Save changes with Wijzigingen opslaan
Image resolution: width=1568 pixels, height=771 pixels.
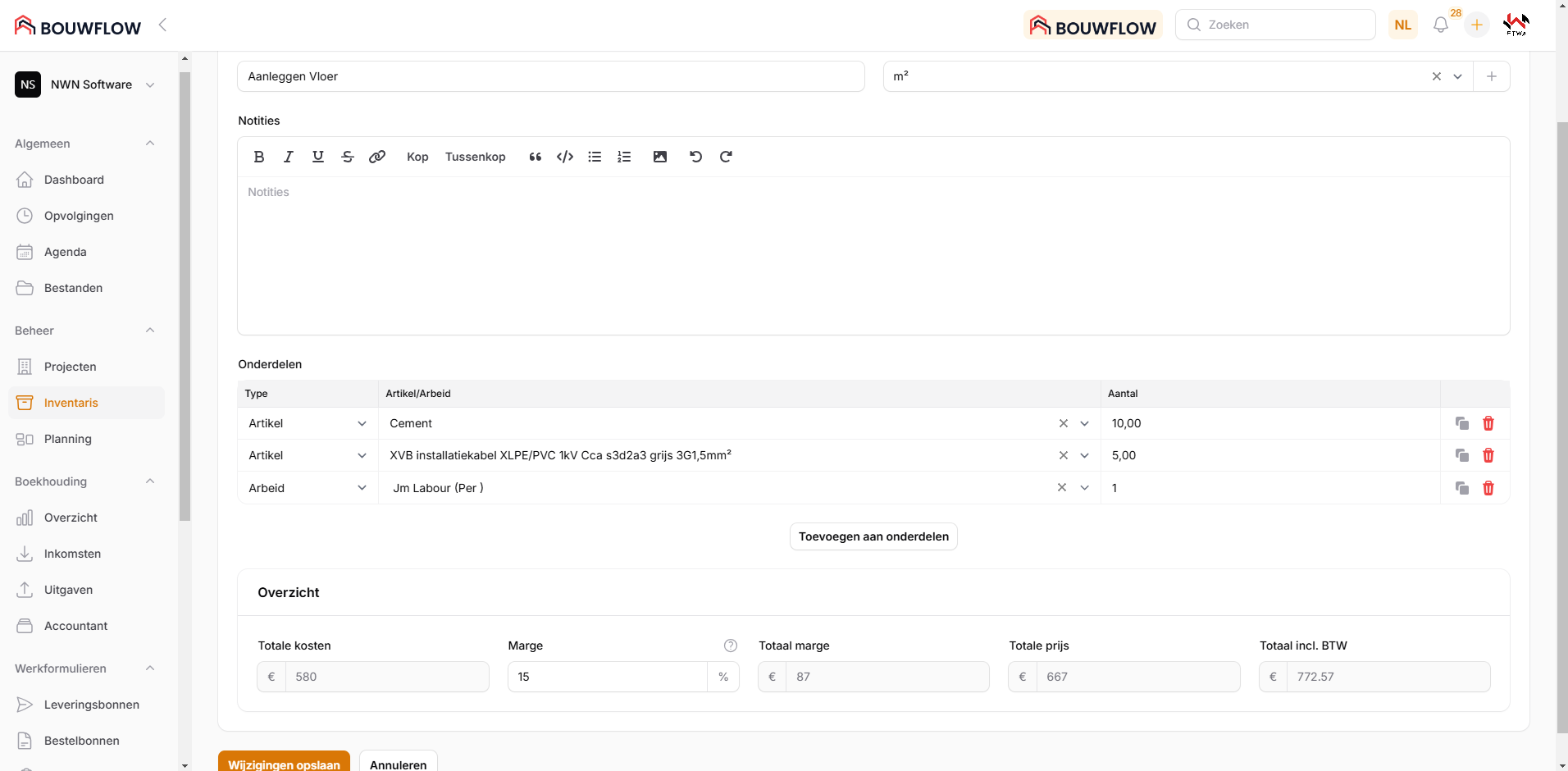pos(284,764)
